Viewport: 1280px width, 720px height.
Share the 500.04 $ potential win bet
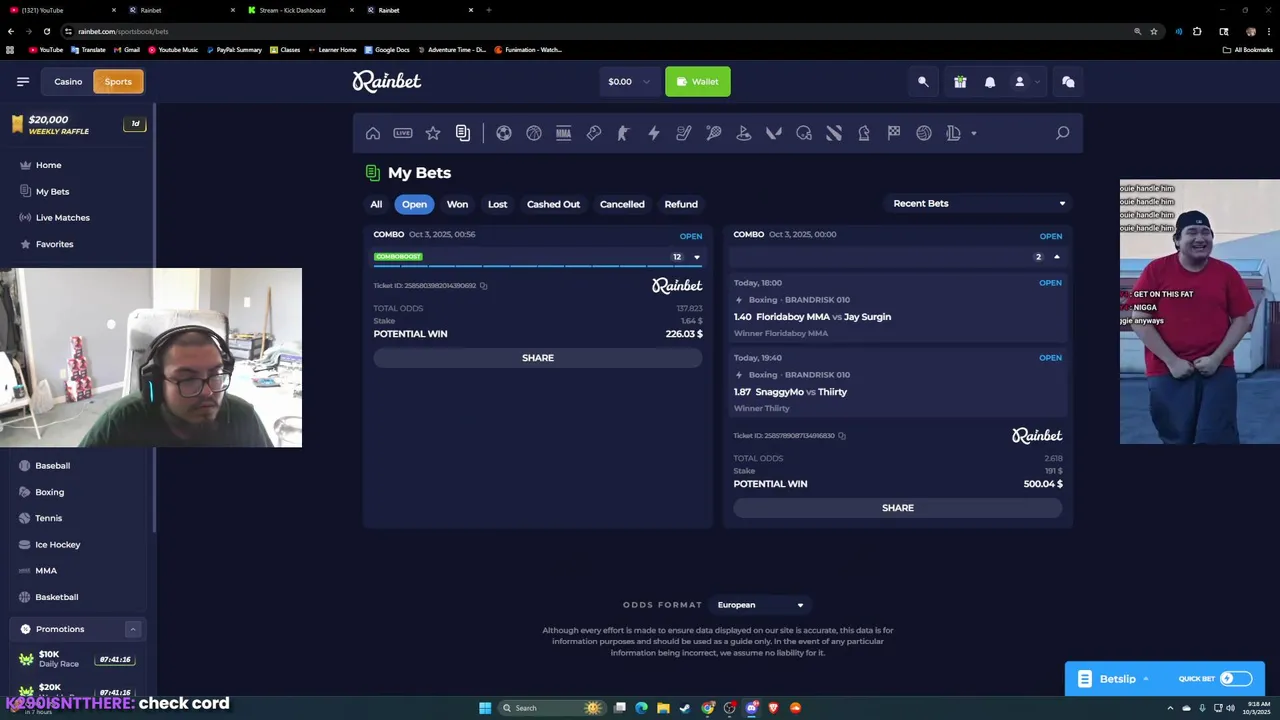[x=898, y=508]
